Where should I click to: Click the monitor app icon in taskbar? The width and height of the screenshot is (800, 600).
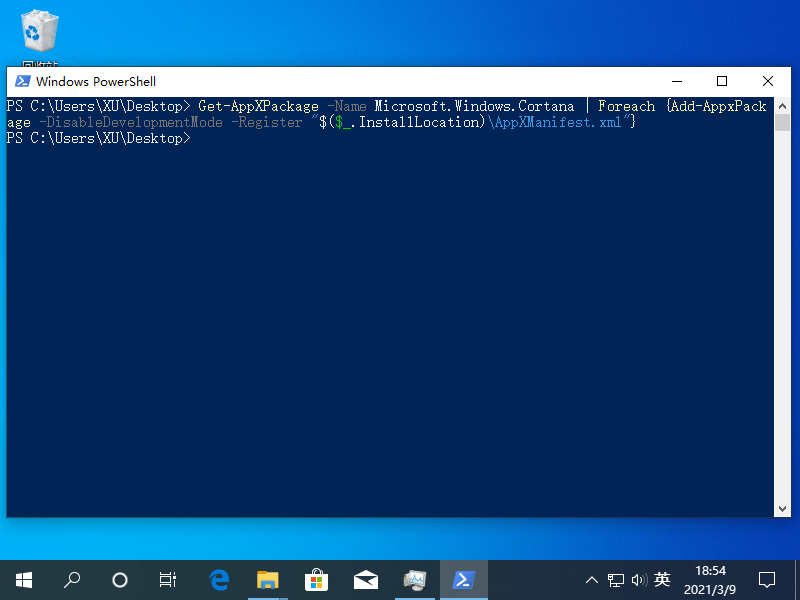(x=414, y=579)
